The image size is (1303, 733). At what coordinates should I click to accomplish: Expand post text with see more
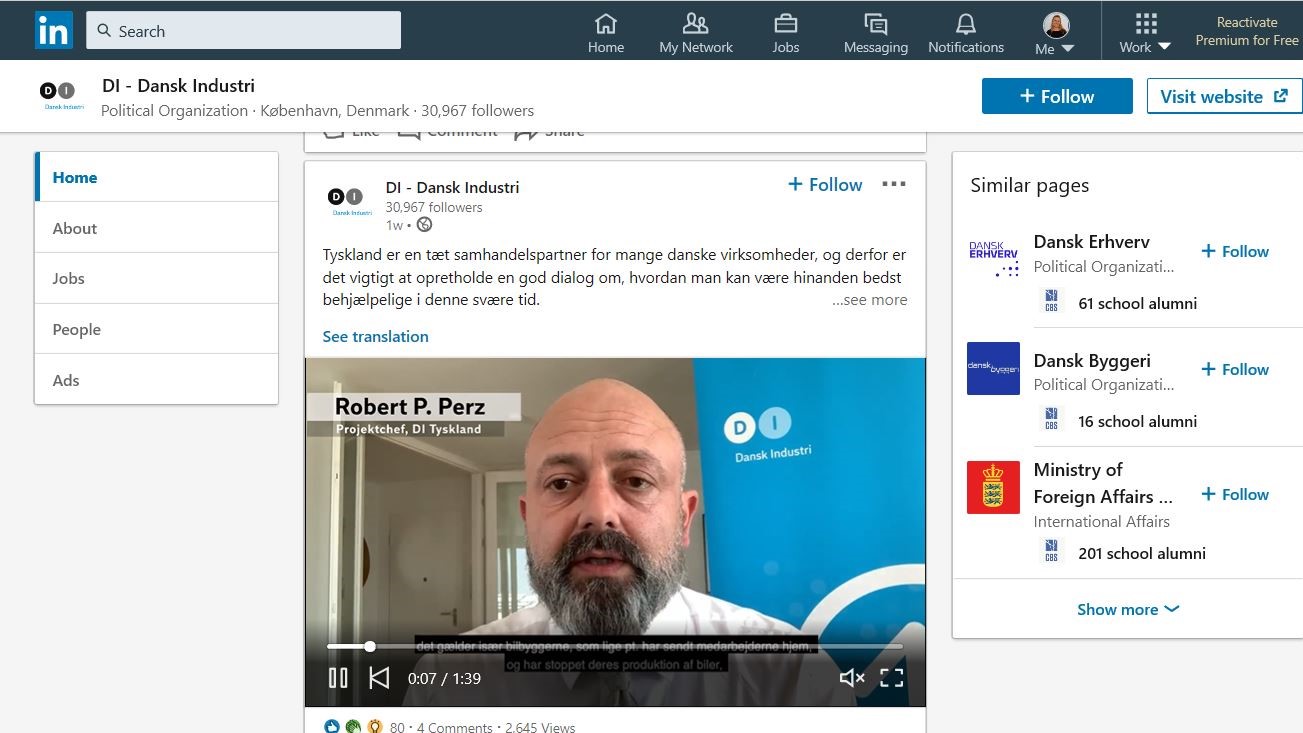click(870, 299)
